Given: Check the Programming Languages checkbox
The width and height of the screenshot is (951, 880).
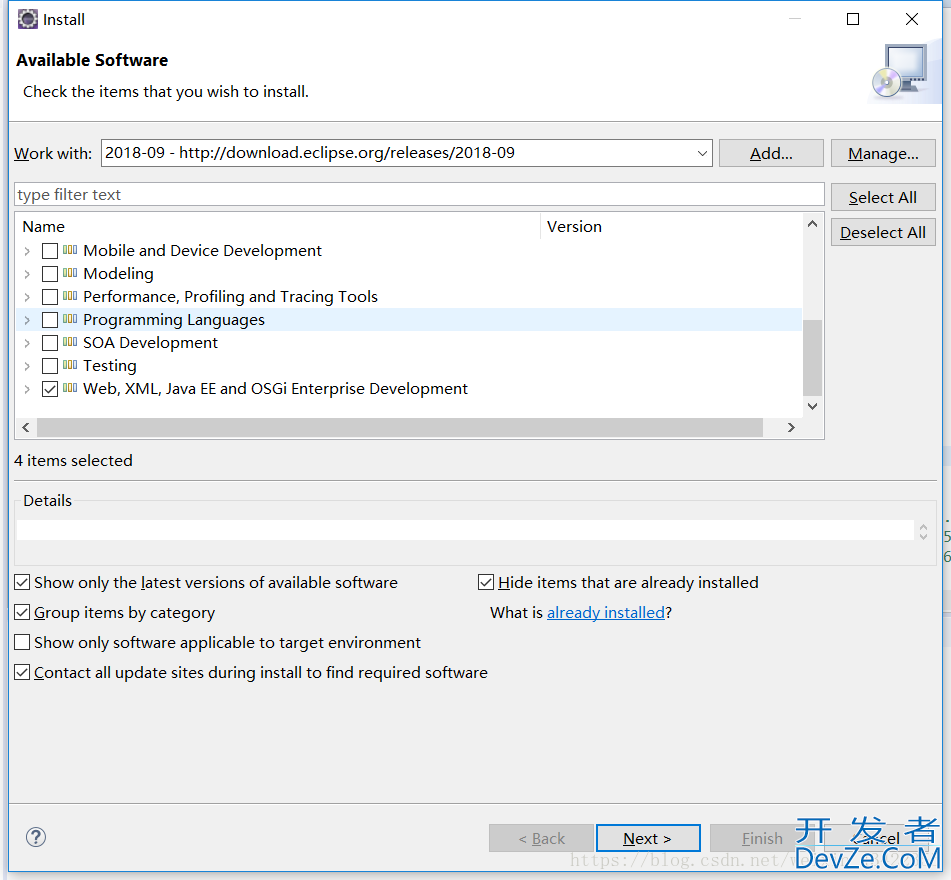Looking at the screenshot, I should coord(50,320).
